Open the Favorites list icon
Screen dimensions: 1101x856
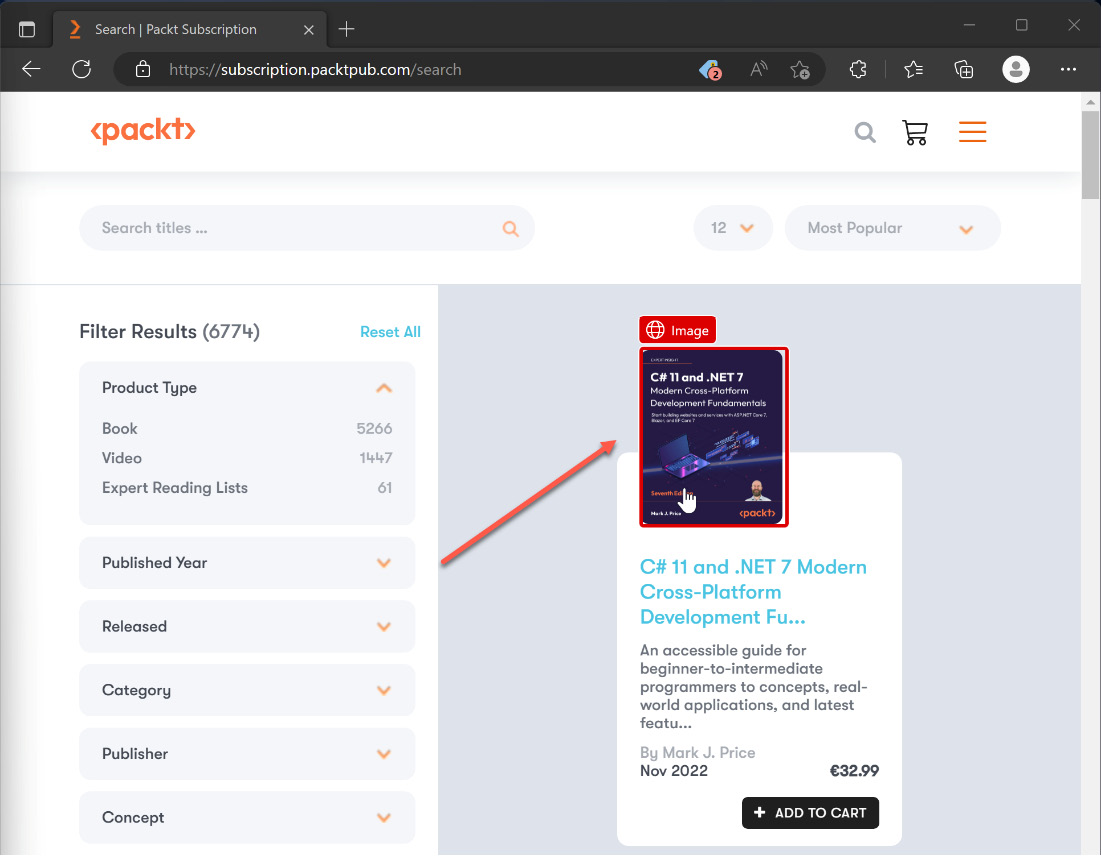914,69
